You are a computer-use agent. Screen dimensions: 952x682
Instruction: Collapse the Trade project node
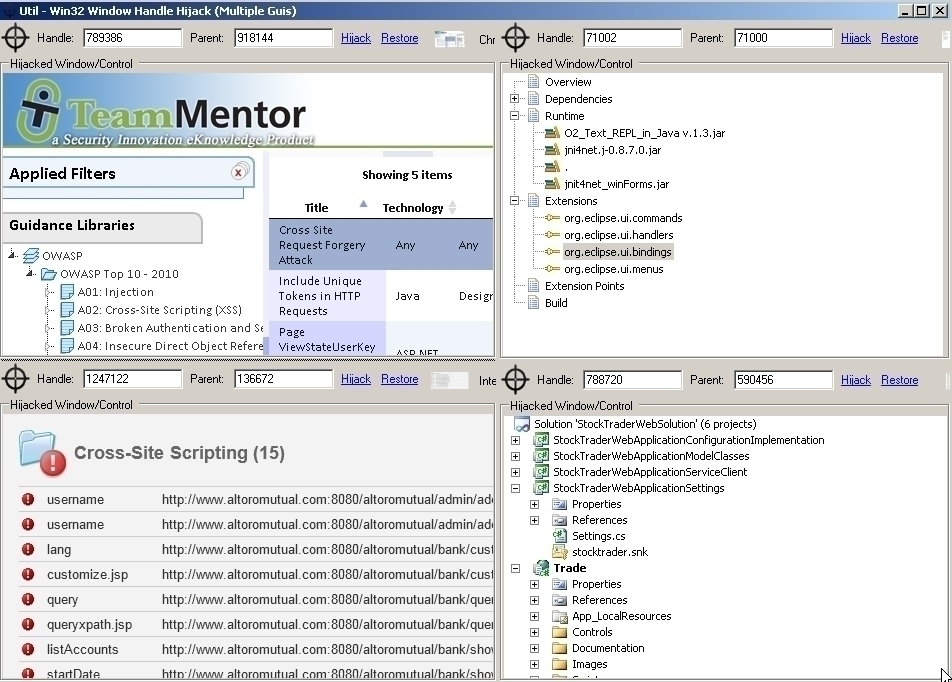coord(515,568)
